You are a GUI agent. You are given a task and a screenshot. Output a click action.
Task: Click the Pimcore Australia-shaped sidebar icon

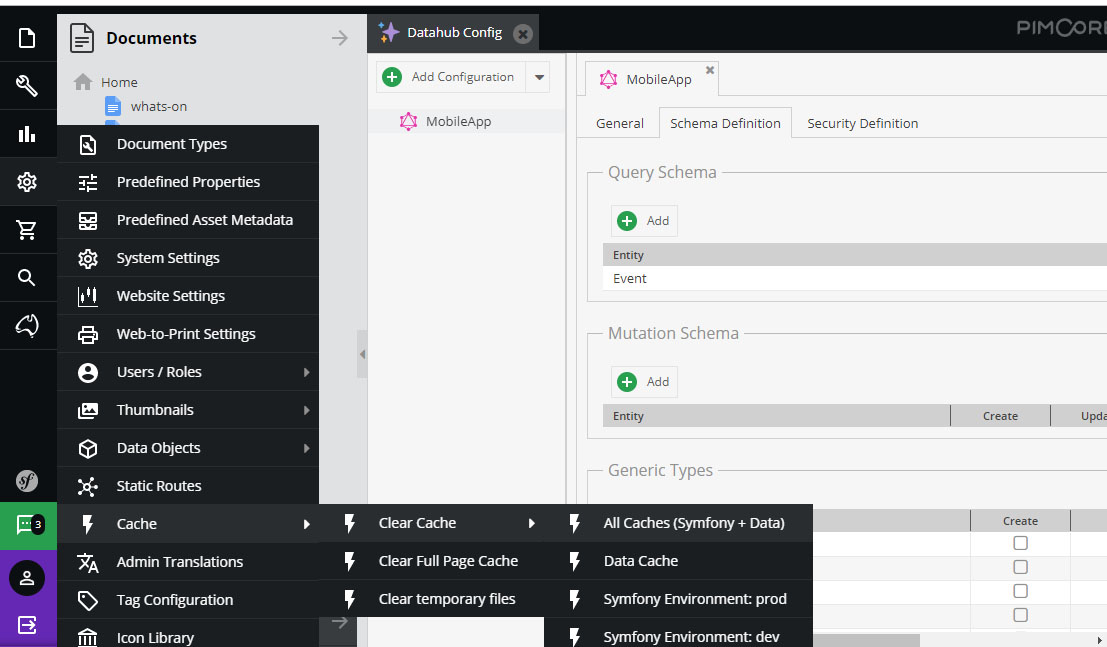pyautogui.click(x=27, y=325)
